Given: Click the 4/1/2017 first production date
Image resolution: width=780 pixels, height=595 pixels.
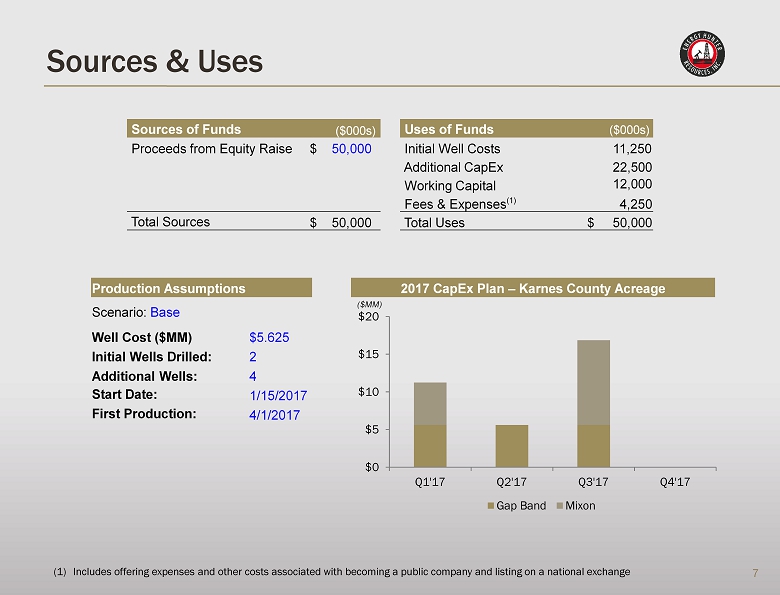Looking at the screenshot, I should (x=274, y=414).
